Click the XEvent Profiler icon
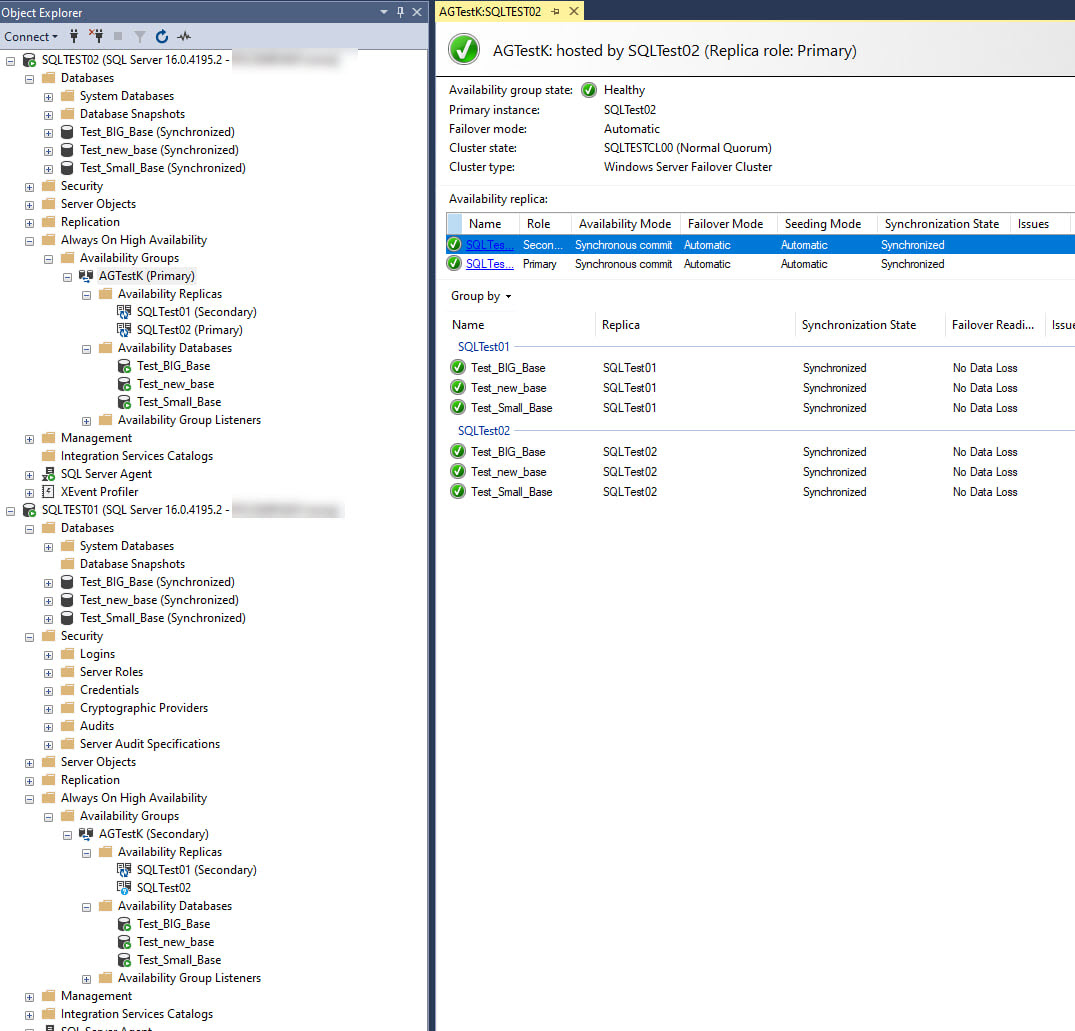Viewport: 1075px width, 1031px height. (x=48, y=492)
